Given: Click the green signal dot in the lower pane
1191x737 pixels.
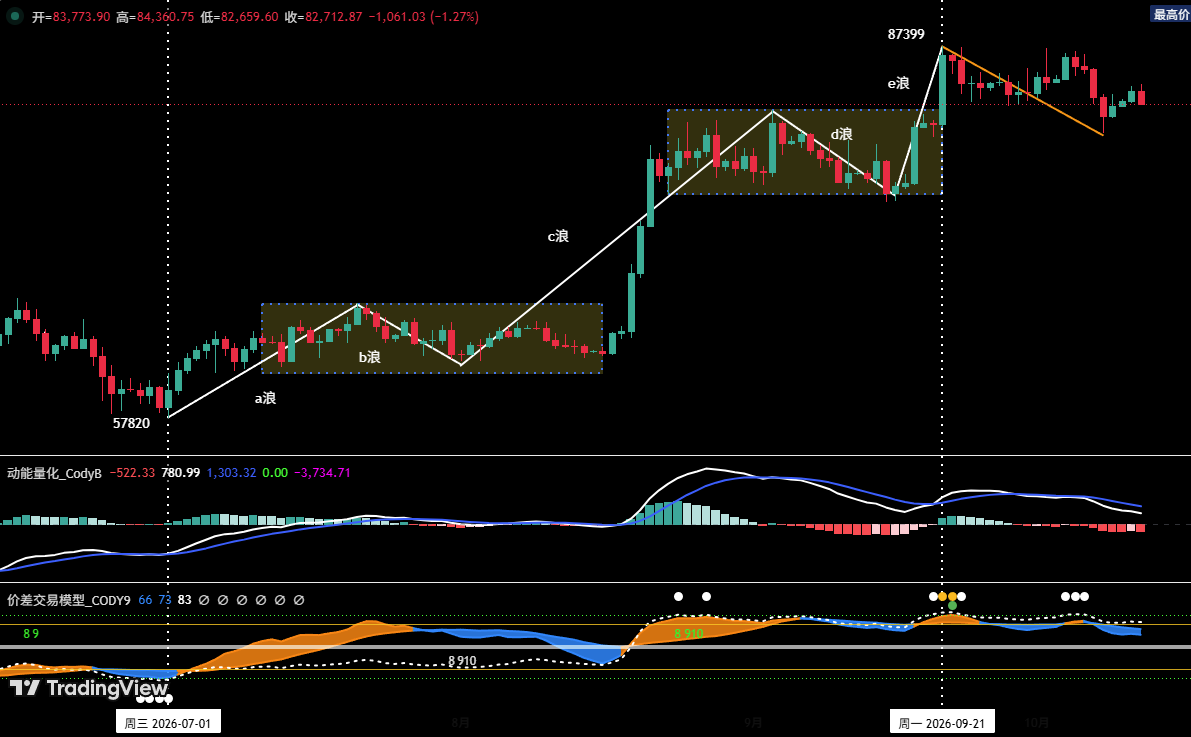Looking at the screenshot, I should click(x=952, y=606).
